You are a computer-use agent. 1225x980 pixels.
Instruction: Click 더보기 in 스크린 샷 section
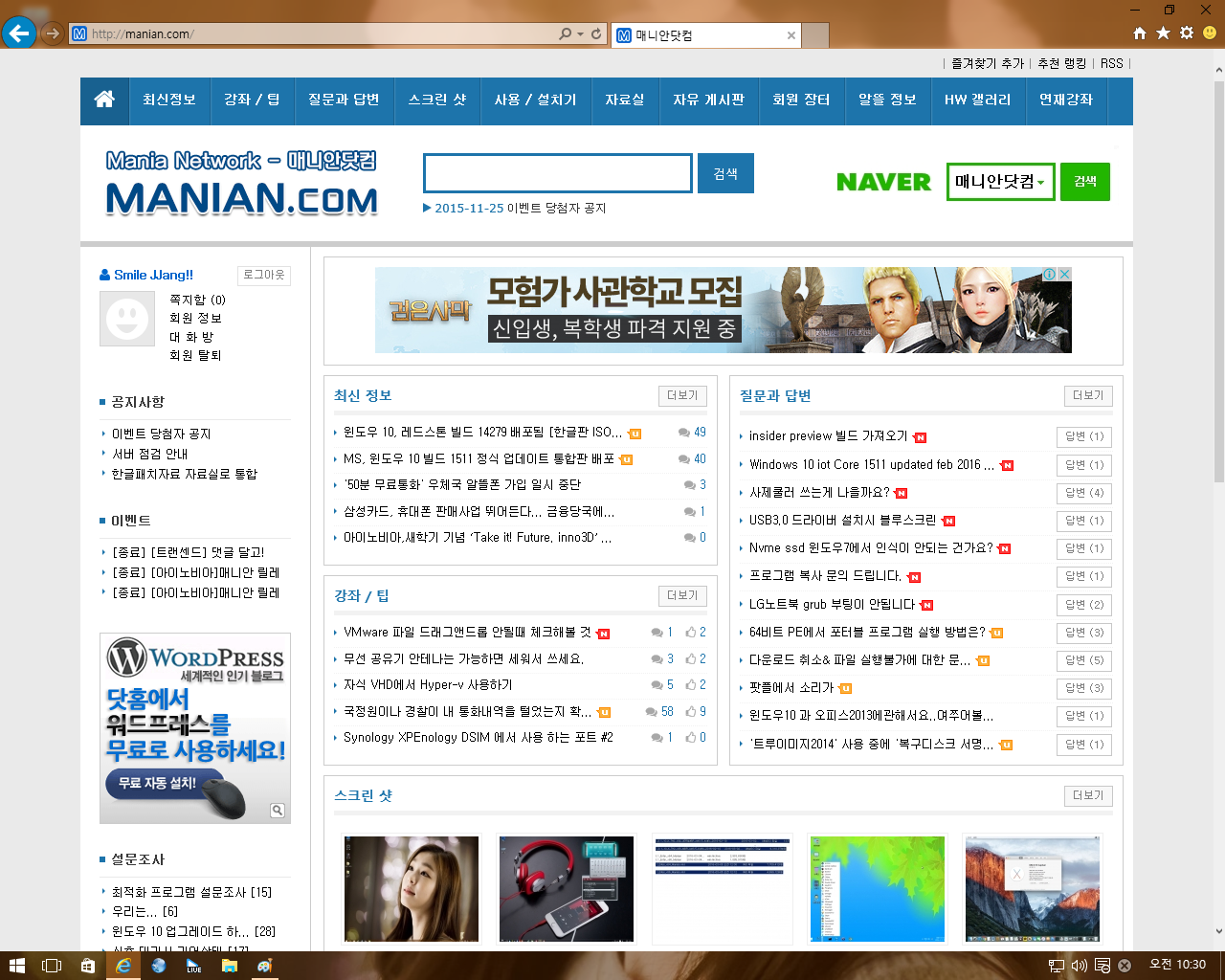click(1088, 795)
